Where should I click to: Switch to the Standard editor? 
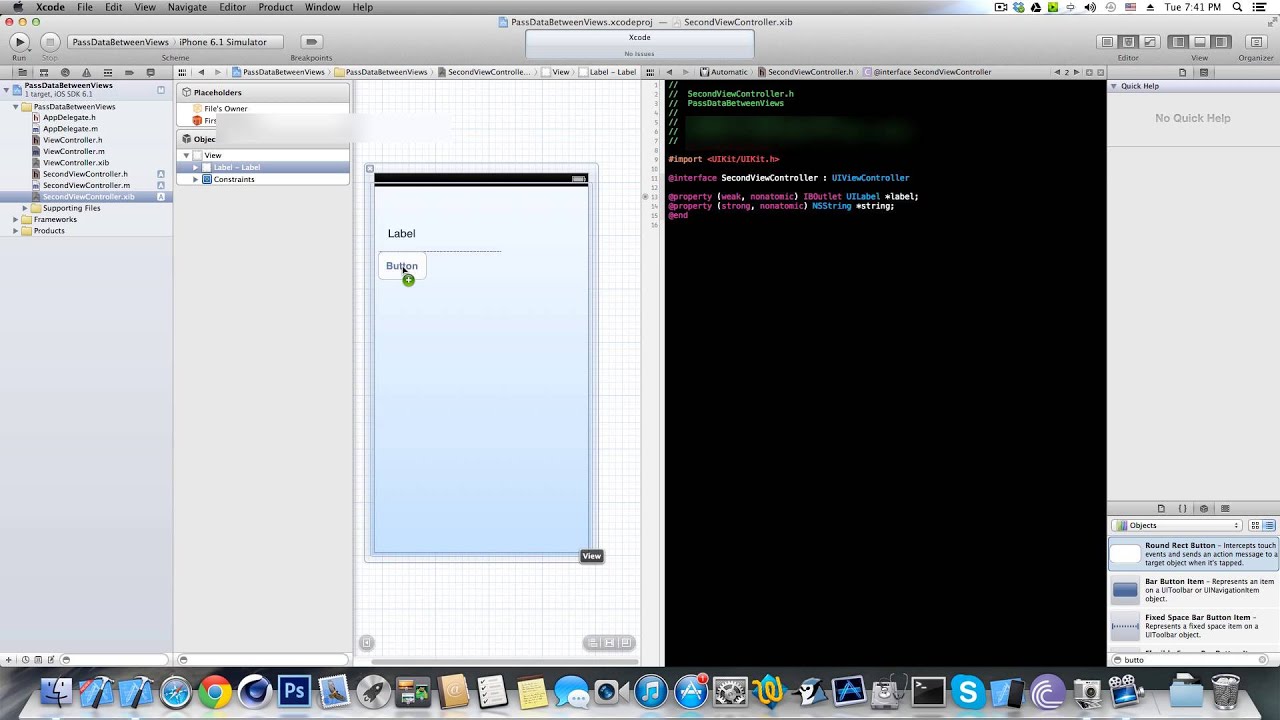[1107, 42]
